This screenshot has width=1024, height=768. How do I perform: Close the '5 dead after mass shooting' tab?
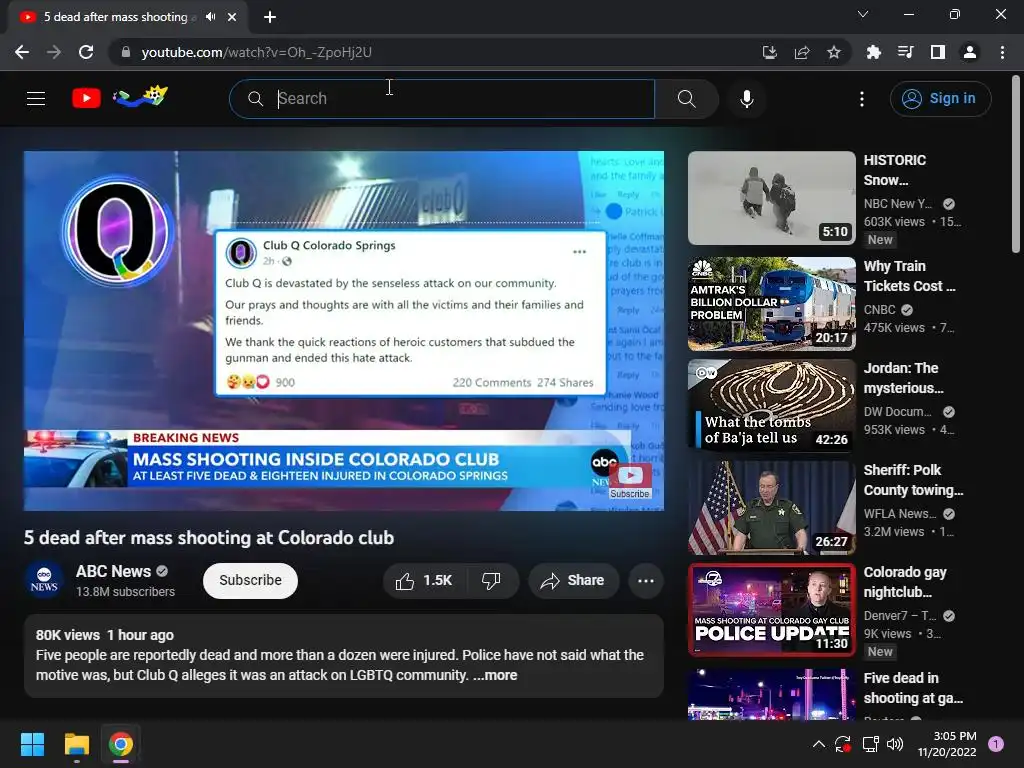click(x=232, y=17)
